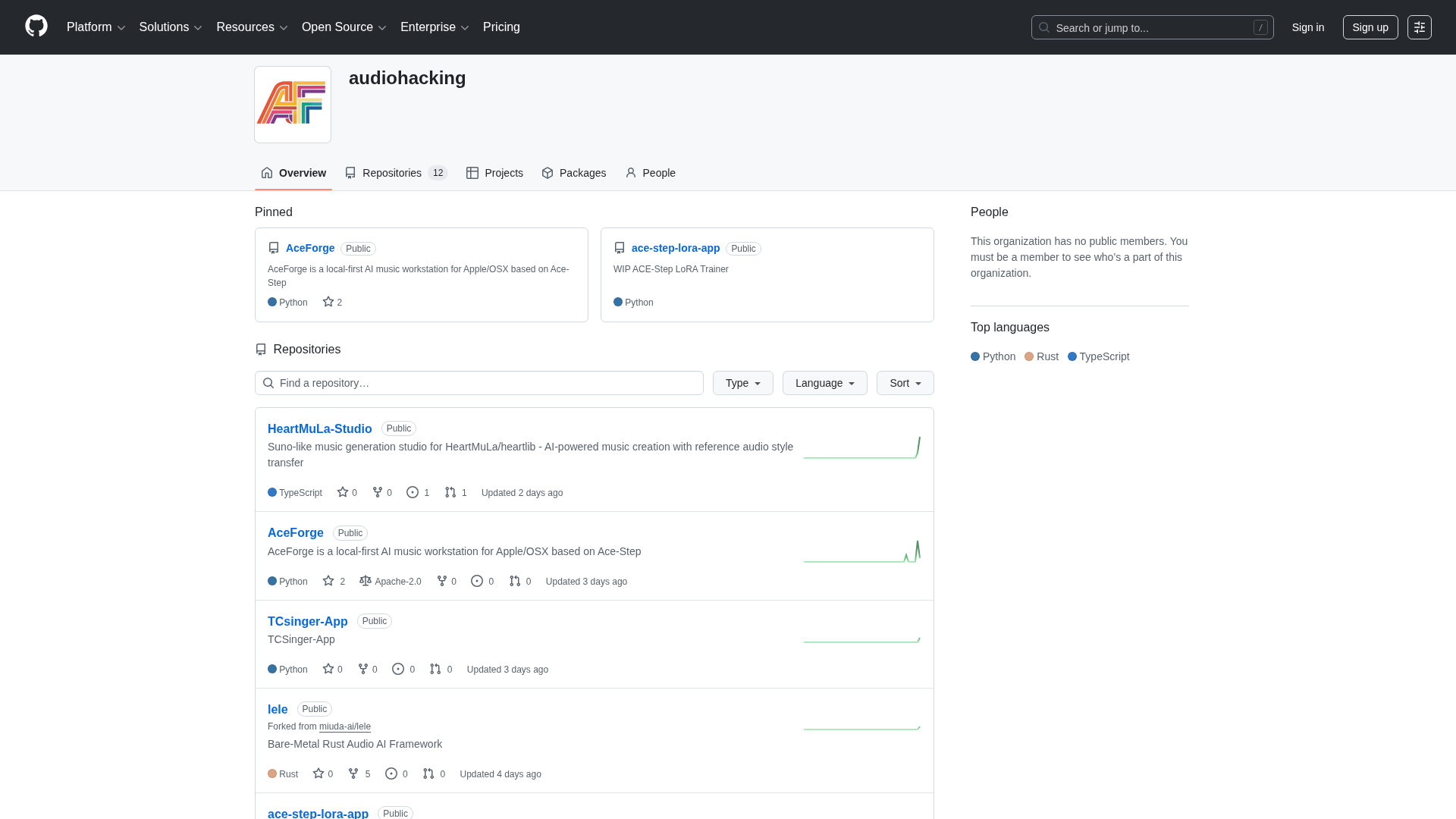
Task: Open the Language filter dropdown
Action: (x=824, y=383)
